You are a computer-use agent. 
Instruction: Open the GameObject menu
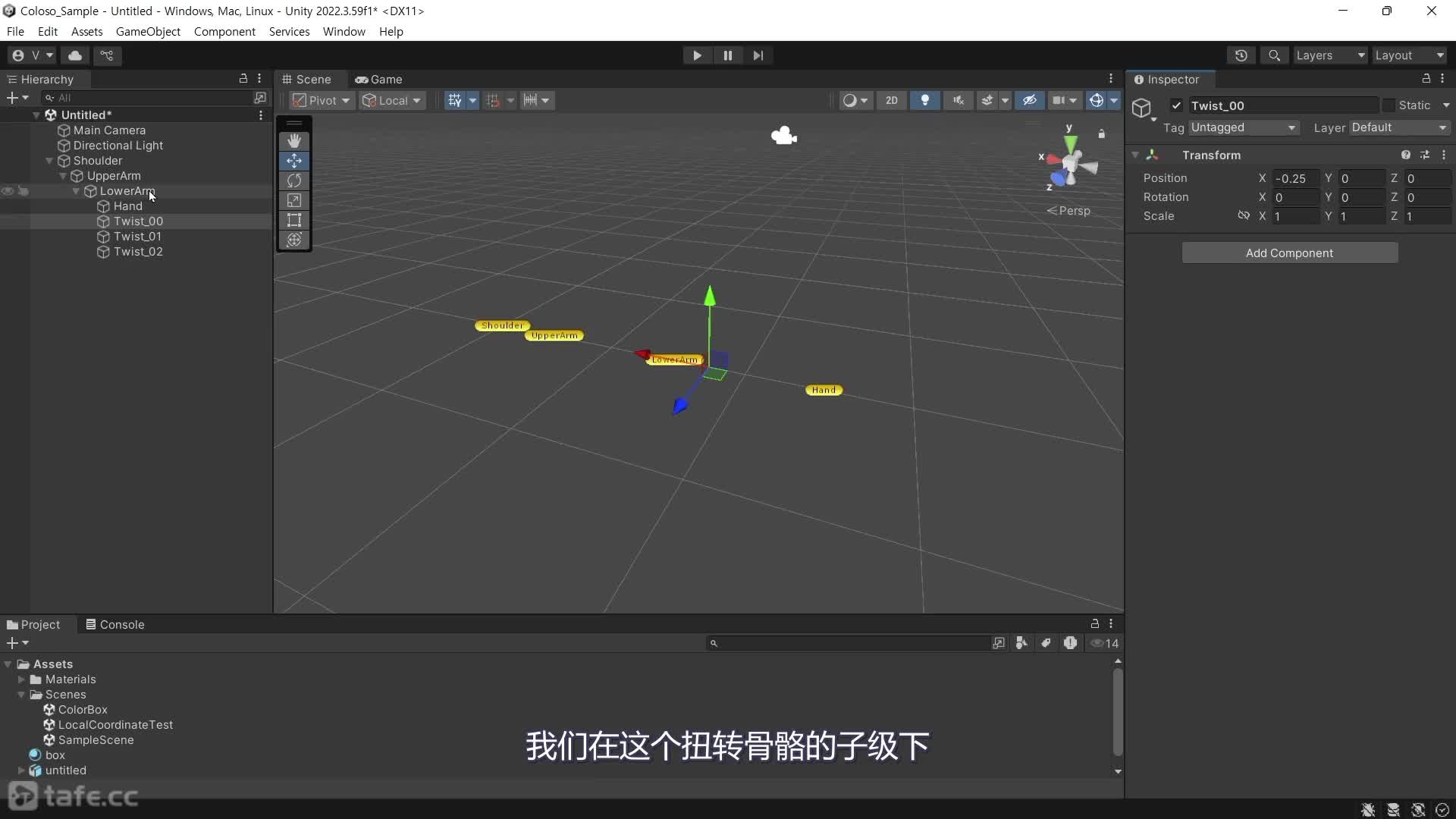click(148, 32)
